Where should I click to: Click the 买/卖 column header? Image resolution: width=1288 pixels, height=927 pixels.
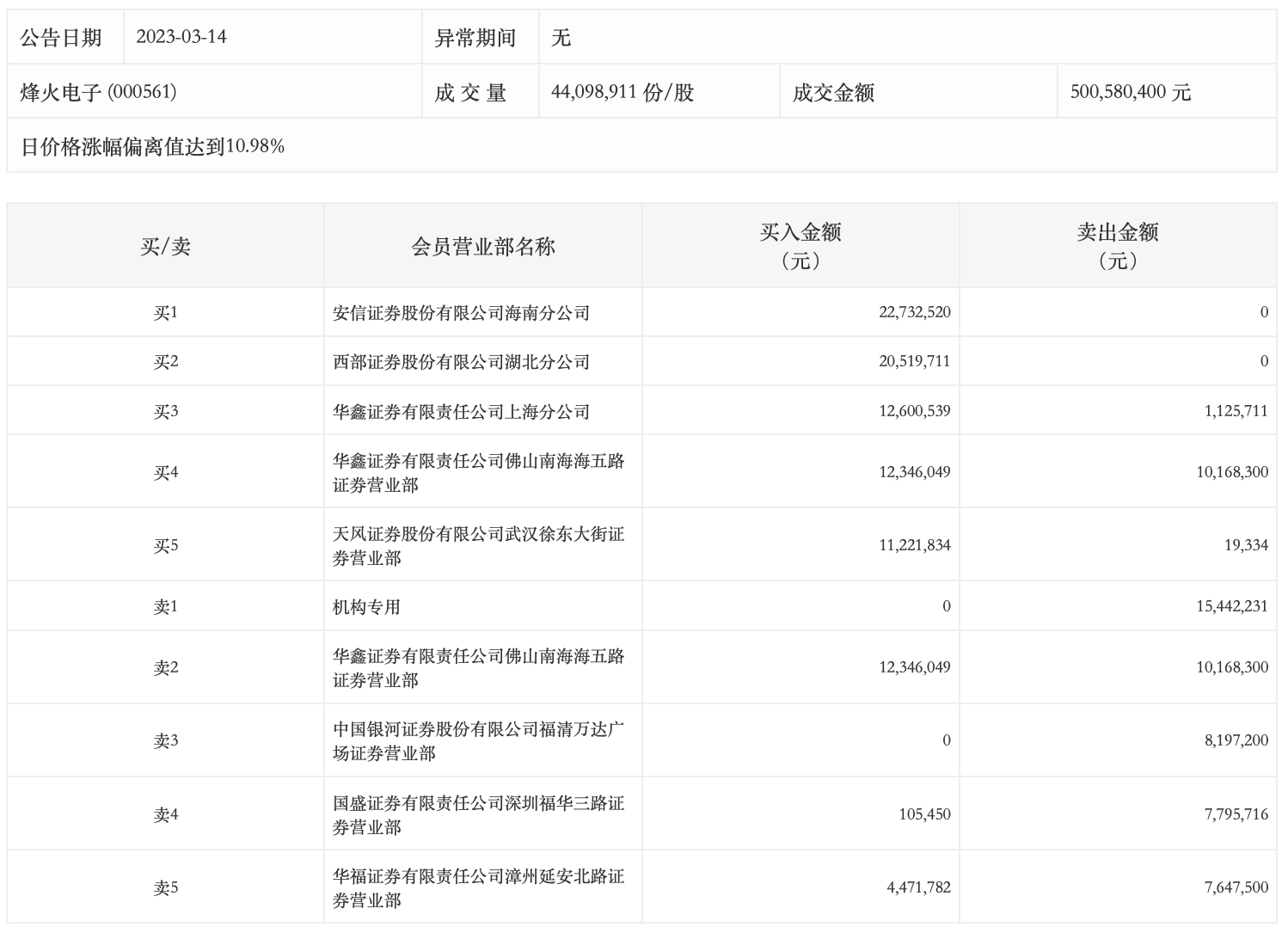165,247
